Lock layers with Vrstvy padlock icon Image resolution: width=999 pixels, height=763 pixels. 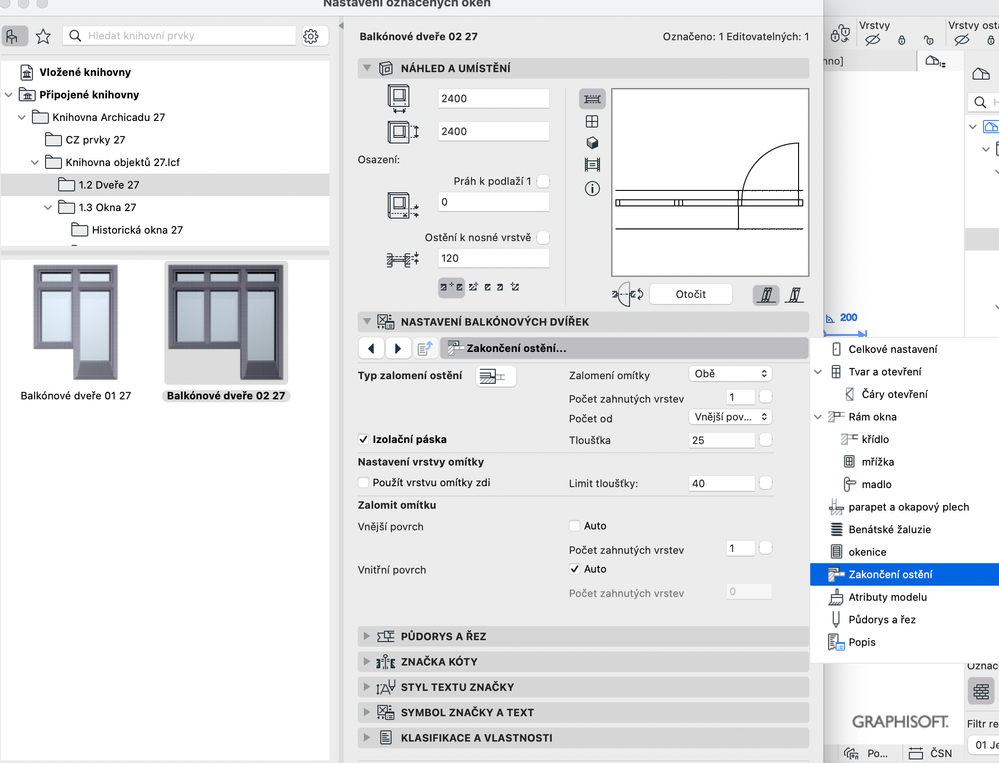[x=902, y=40]
